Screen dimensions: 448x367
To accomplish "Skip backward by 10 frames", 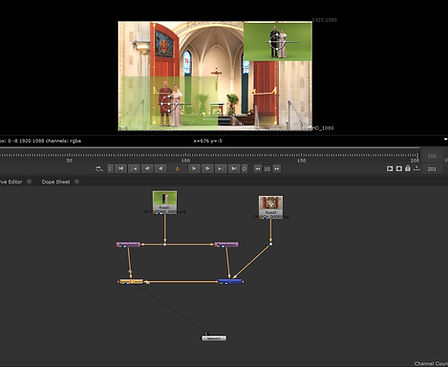I will [x=258, y=169].
